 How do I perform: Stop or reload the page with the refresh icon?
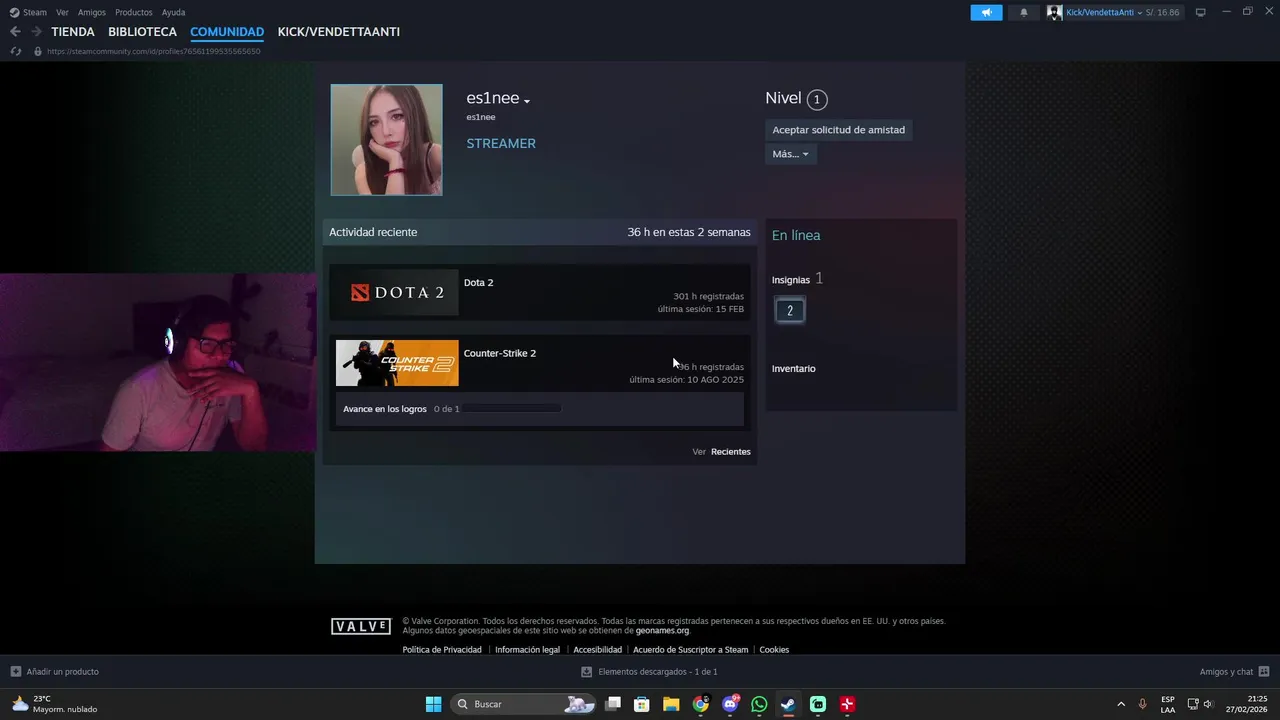point(15,51)
